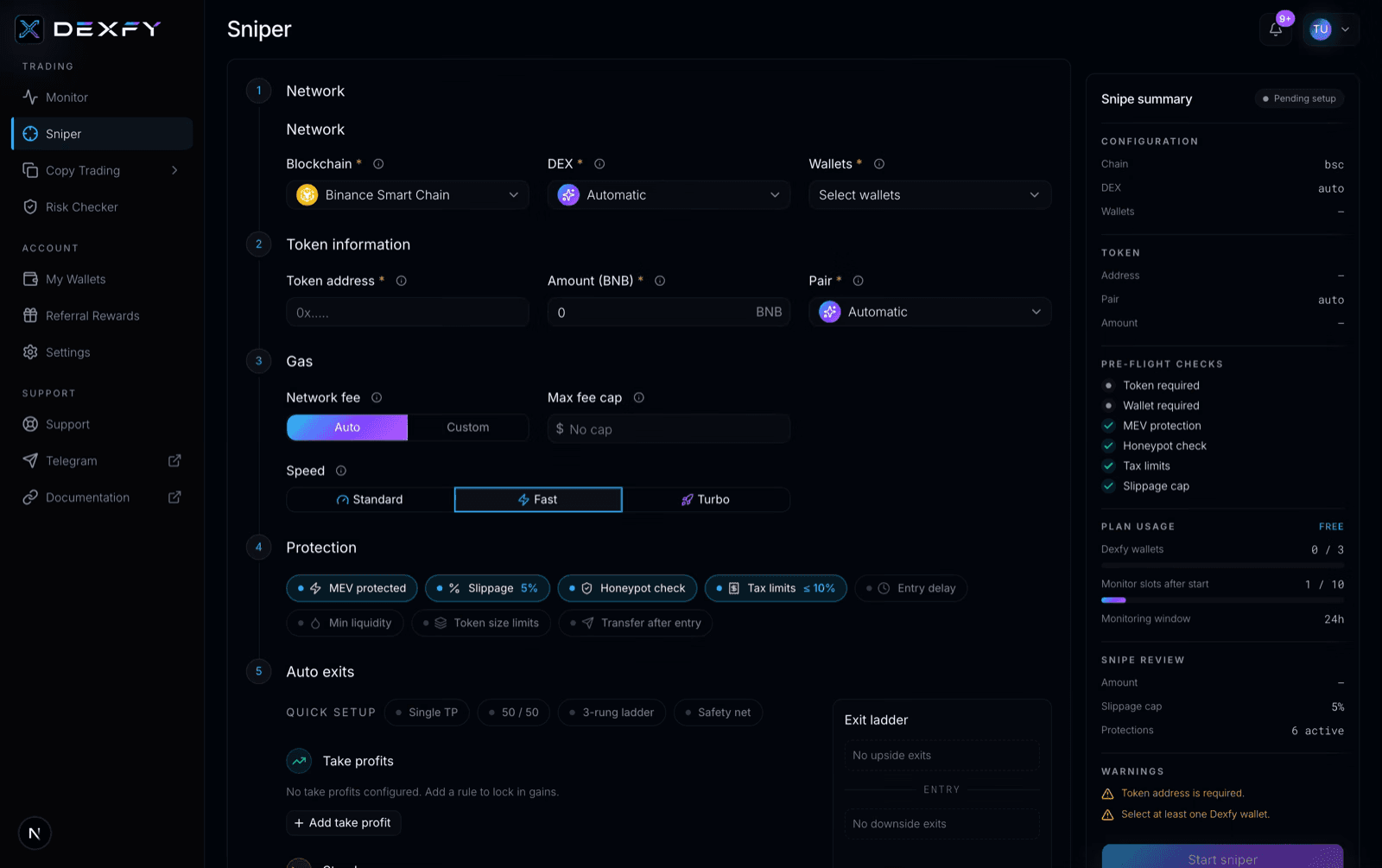The width and height of the screenshot is (1382, 868).
Task: Click the Dexfy logo icon
Action: pyautogui.click(x=29, y=29)
